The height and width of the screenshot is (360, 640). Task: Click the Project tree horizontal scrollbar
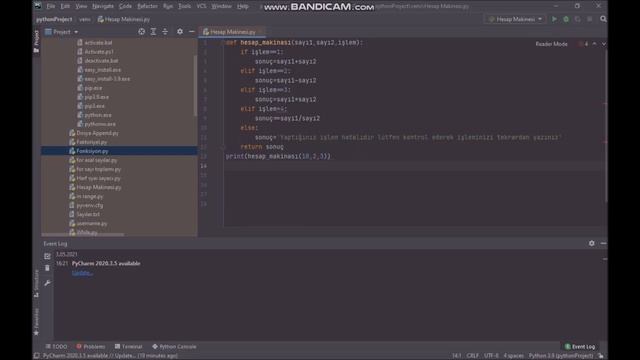(x=83, y=235)
